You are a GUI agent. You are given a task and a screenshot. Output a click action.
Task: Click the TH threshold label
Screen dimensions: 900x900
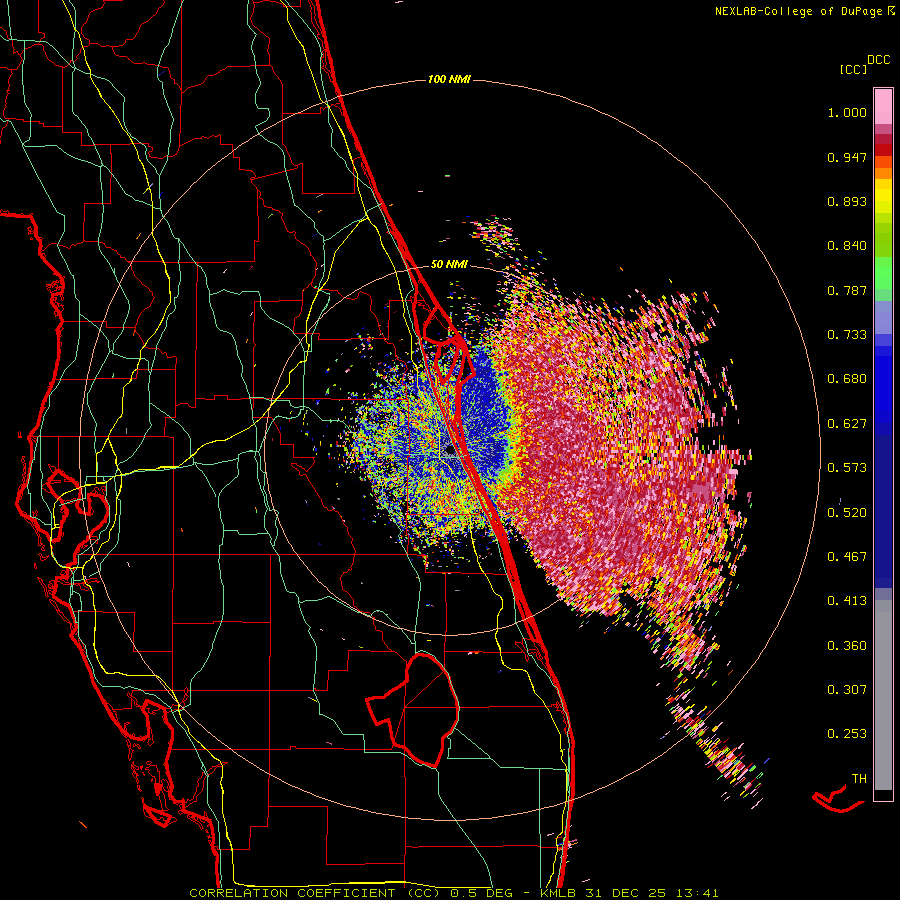(859, 779)
